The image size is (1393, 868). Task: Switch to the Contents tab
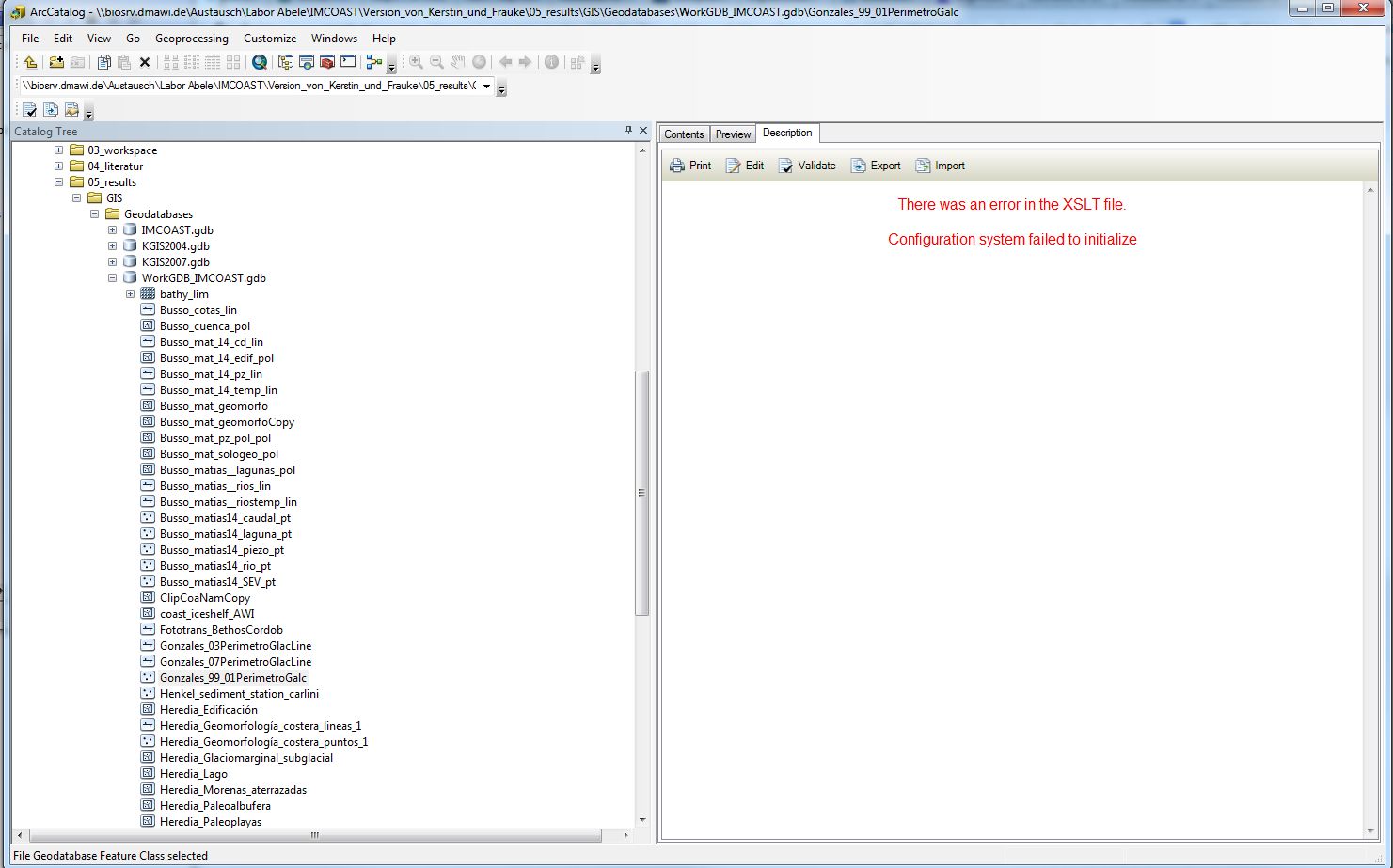pos(684,134)
